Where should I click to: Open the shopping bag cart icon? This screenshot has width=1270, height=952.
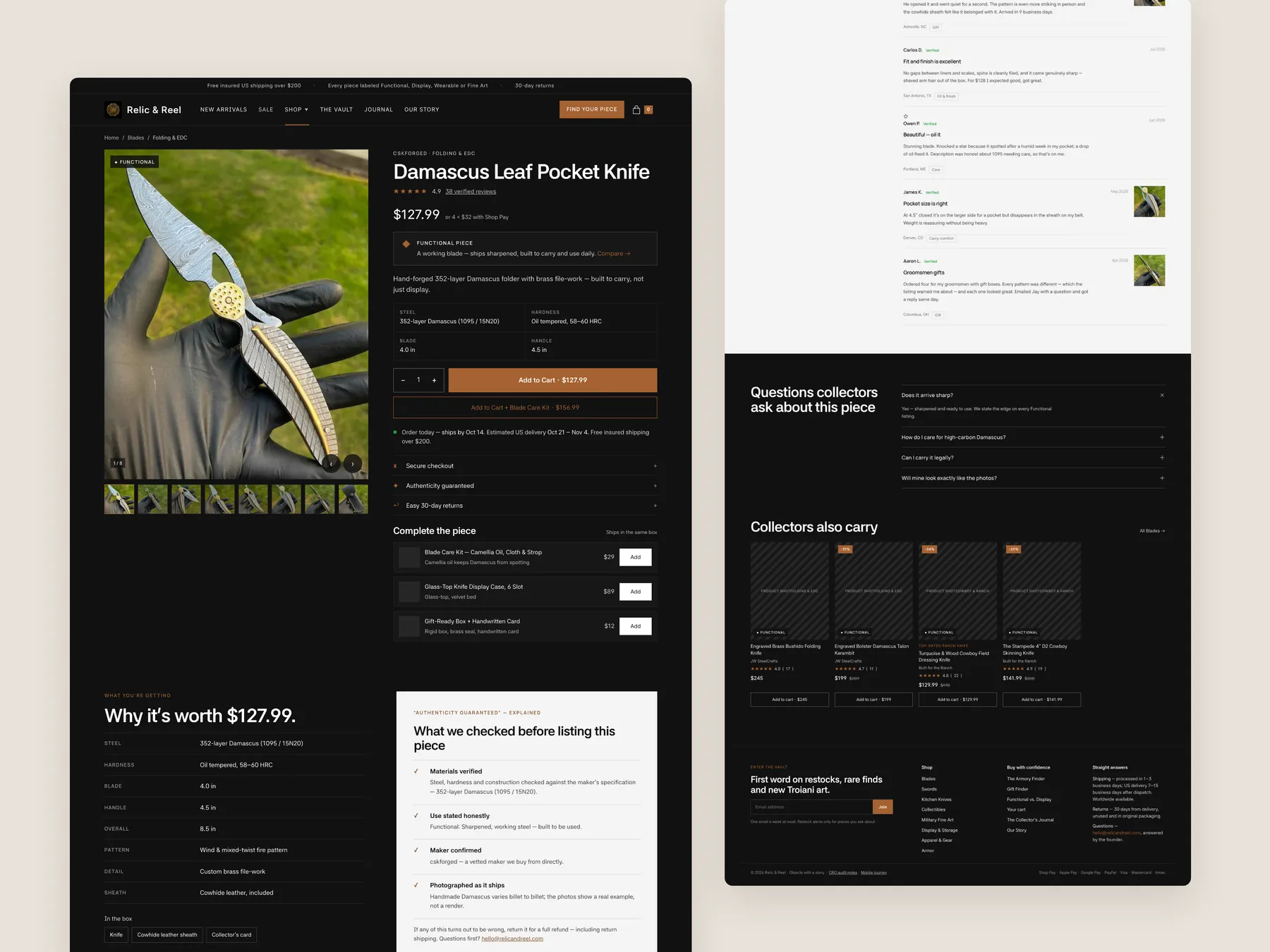click(x=636, y=109)
